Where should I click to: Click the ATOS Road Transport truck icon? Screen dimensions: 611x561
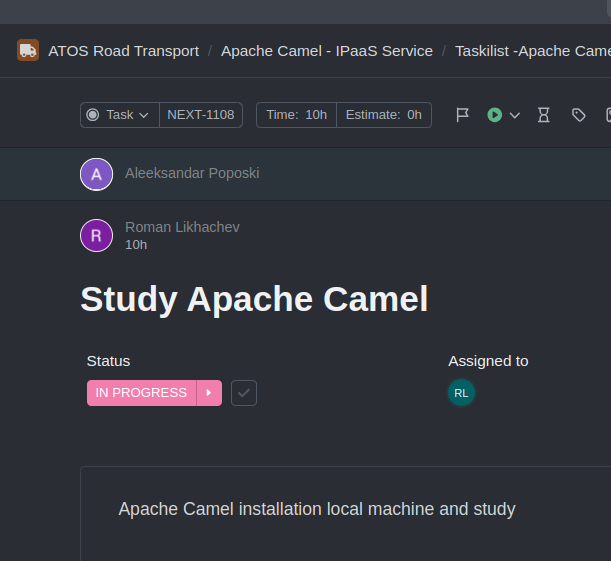click(x=28, y=50)
